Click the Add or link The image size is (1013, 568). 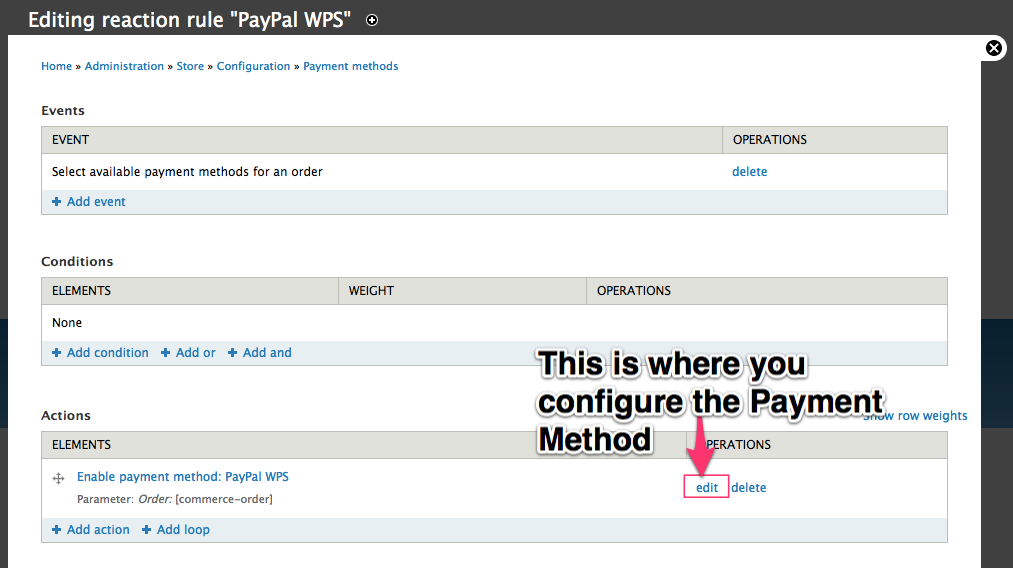click(x=188, y=353)
